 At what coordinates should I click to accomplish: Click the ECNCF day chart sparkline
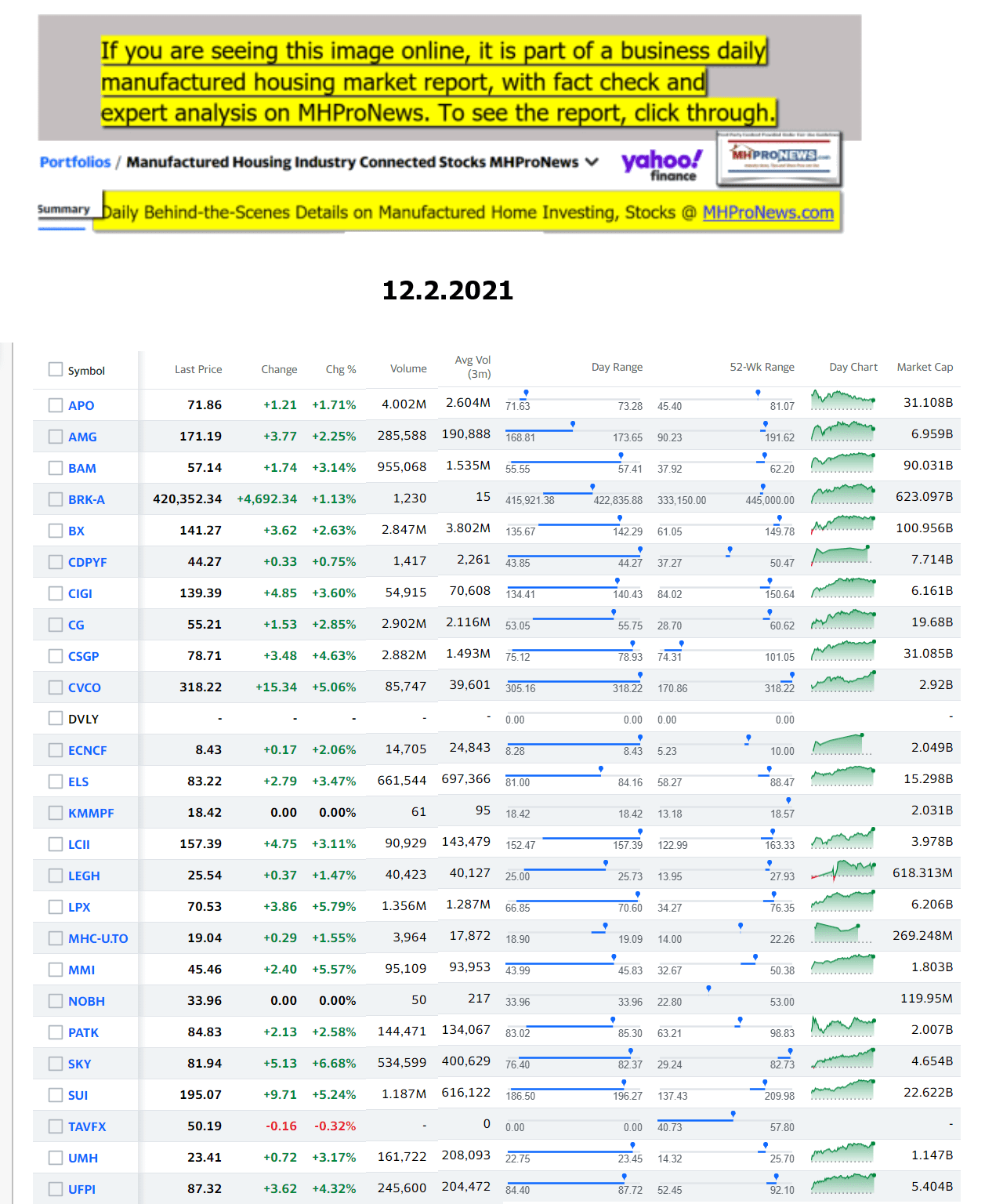pos(843,744)
